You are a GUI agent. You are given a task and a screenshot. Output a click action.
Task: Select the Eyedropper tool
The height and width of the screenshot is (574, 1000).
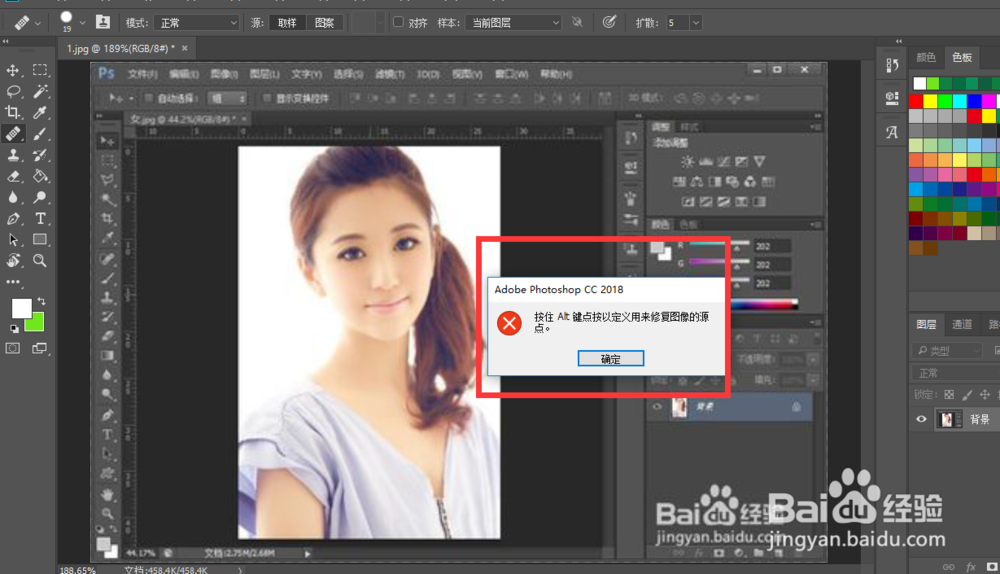click(x=40, y=112)
